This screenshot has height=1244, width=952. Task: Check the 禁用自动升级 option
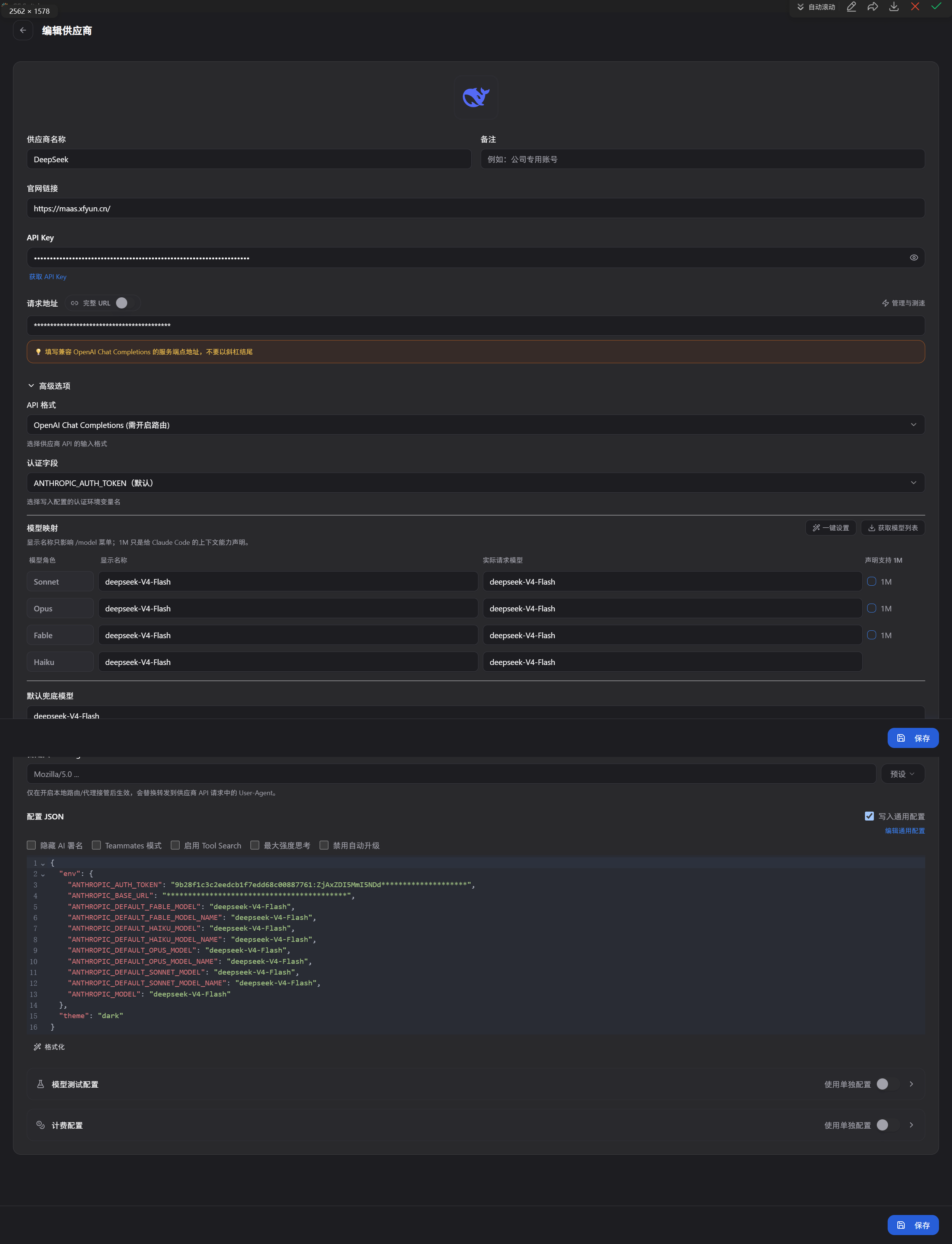pyautogui.click(x=324, y=845)
